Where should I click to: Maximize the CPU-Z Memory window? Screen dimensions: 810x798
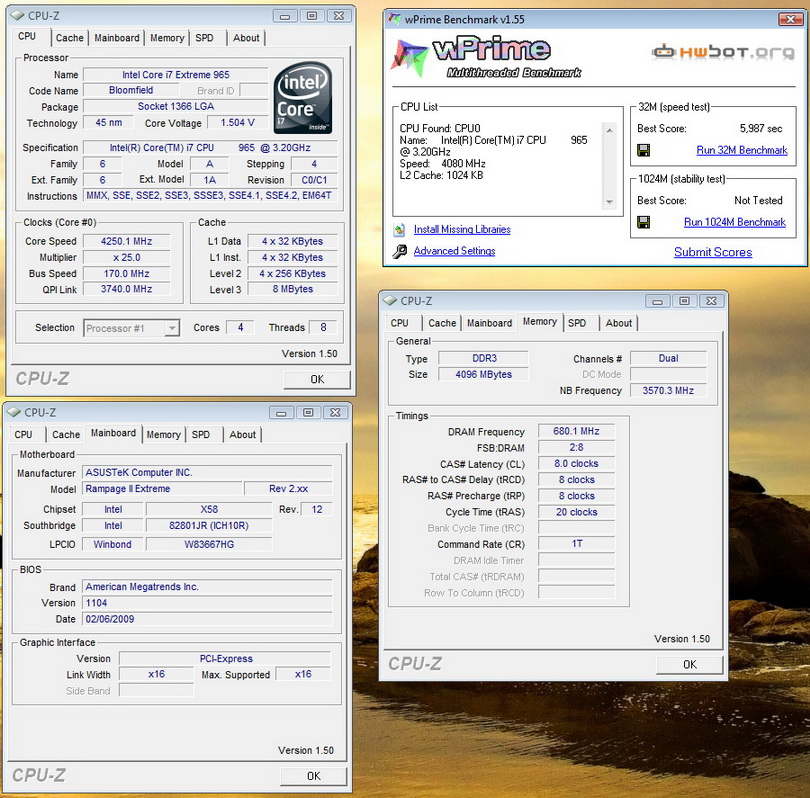(x=684, y=301)
